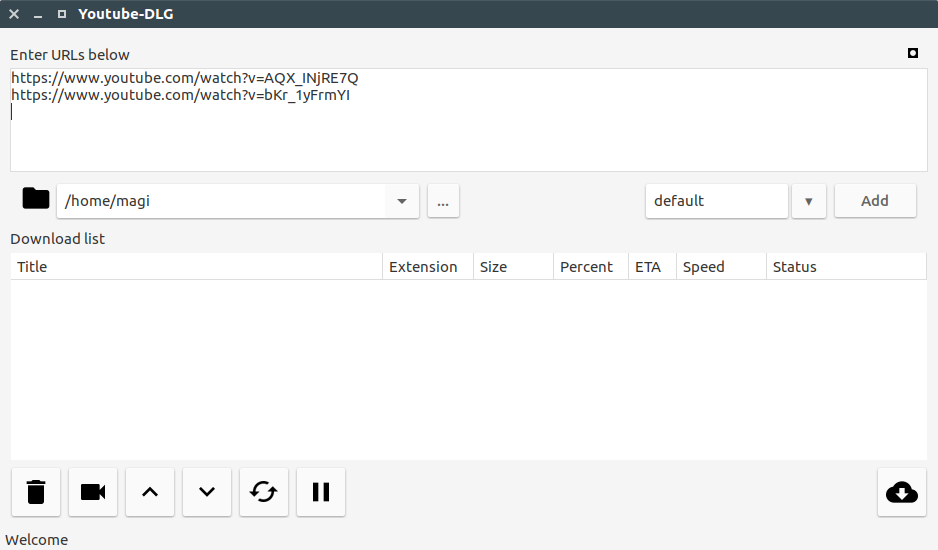
Task: Sort by the Title column header
Action: click(196, 267)
